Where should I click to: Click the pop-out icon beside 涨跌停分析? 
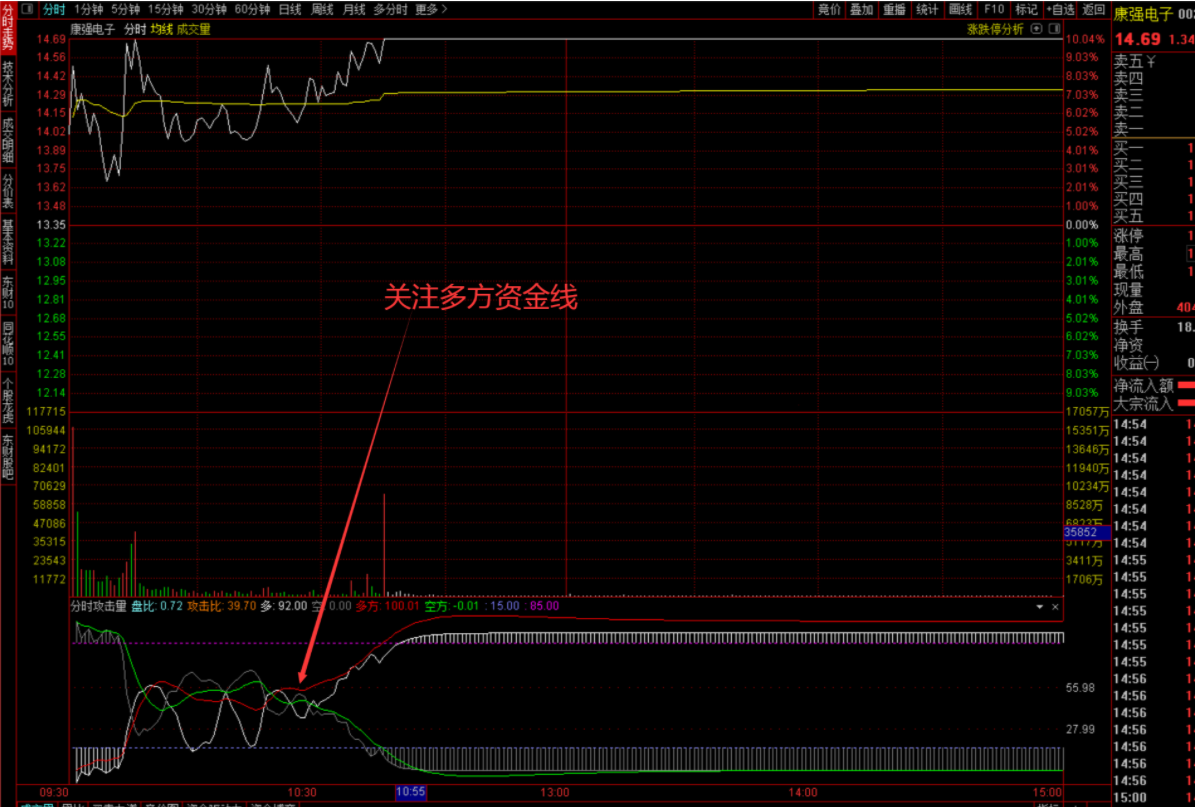click(1036, 29)
